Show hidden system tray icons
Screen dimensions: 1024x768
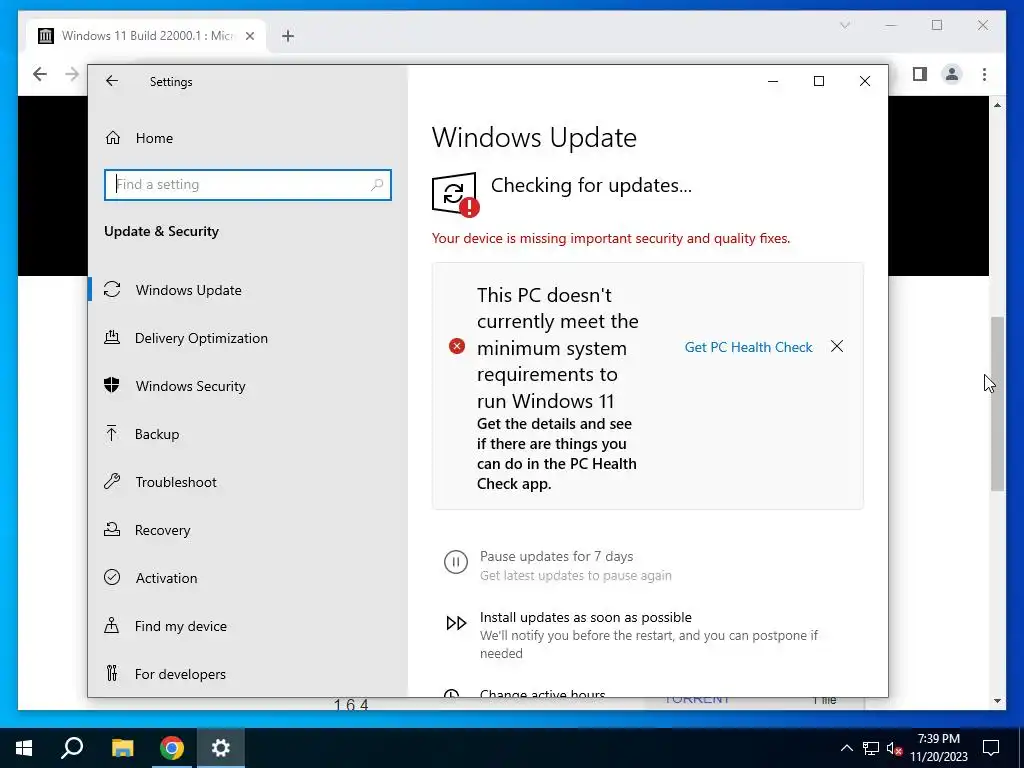pyautogui.click(x=846, y=748)
